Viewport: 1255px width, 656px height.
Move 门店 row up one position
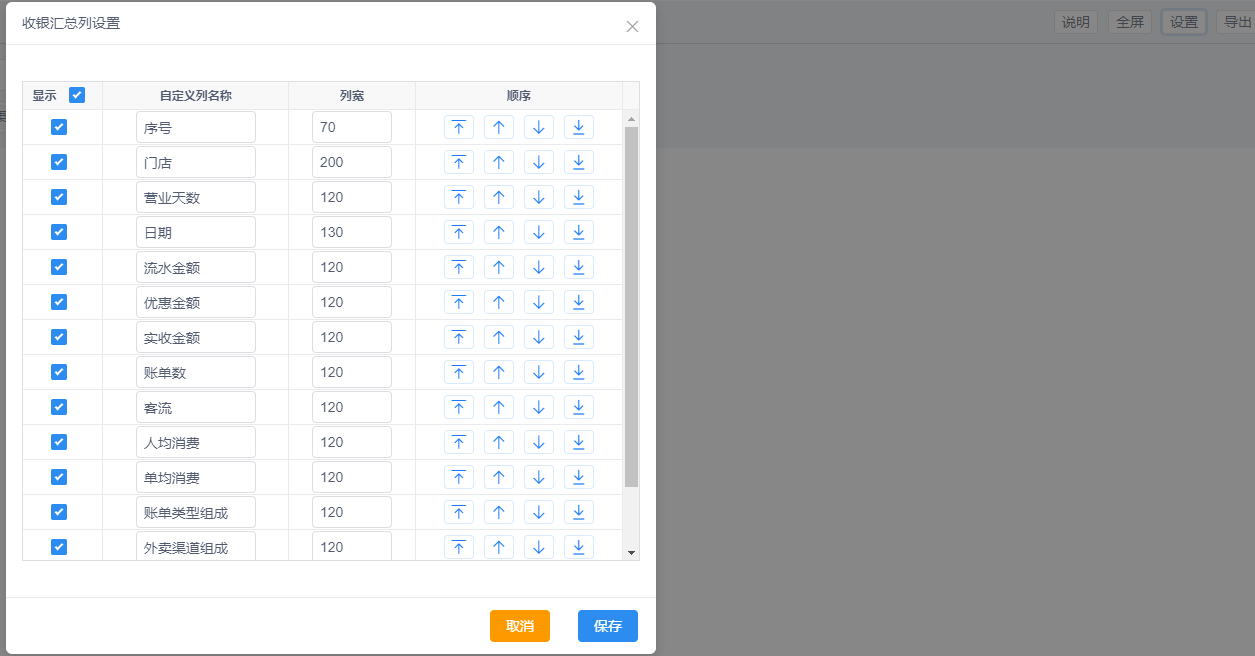click(x=499, y=162)
